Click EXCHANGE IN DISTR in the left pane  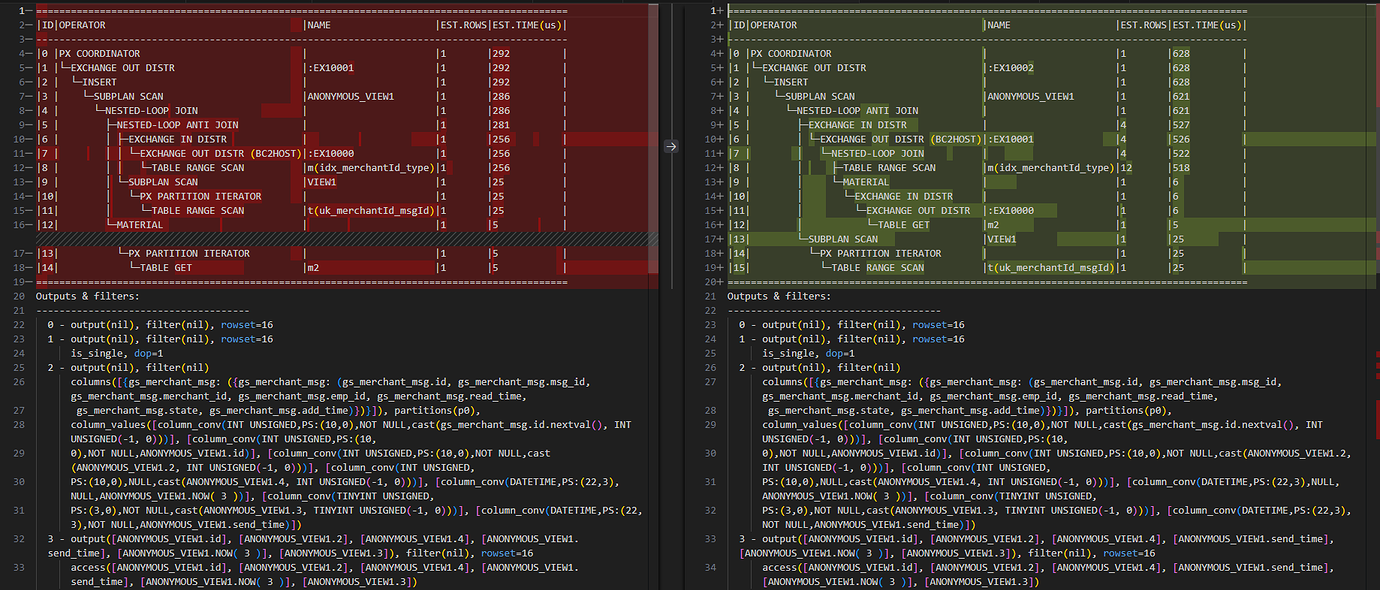178,139
